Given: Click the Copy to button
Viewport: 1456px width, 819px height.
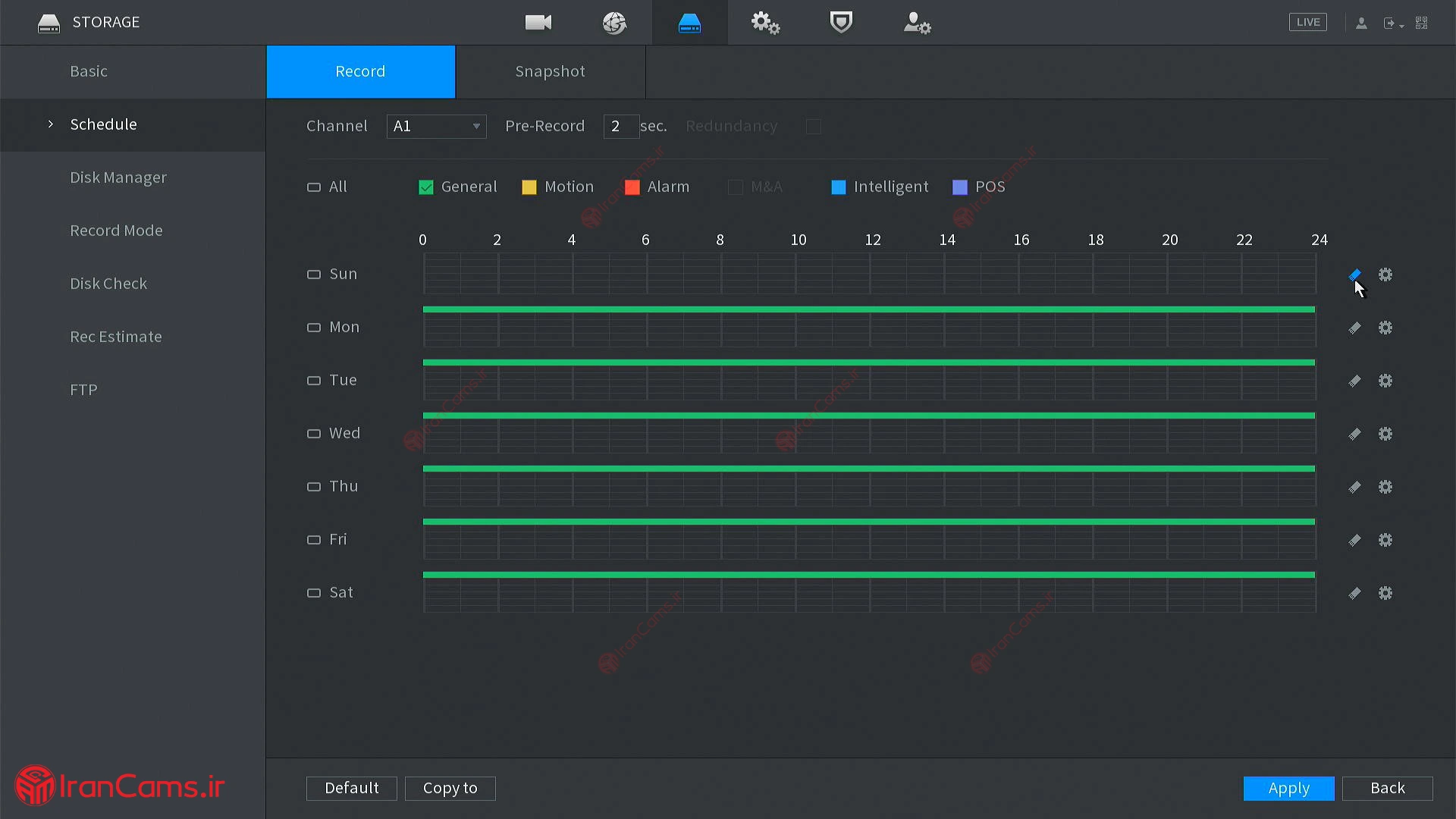Looking at the screenshot, I should point(450,788).
